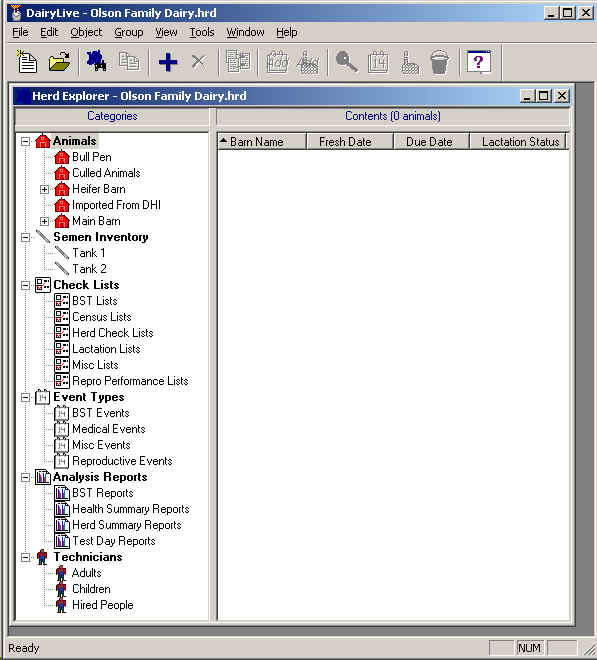Collapse the Check Lists category
Viewport: 597px width, 660px height.
click(x=26, y=285)
